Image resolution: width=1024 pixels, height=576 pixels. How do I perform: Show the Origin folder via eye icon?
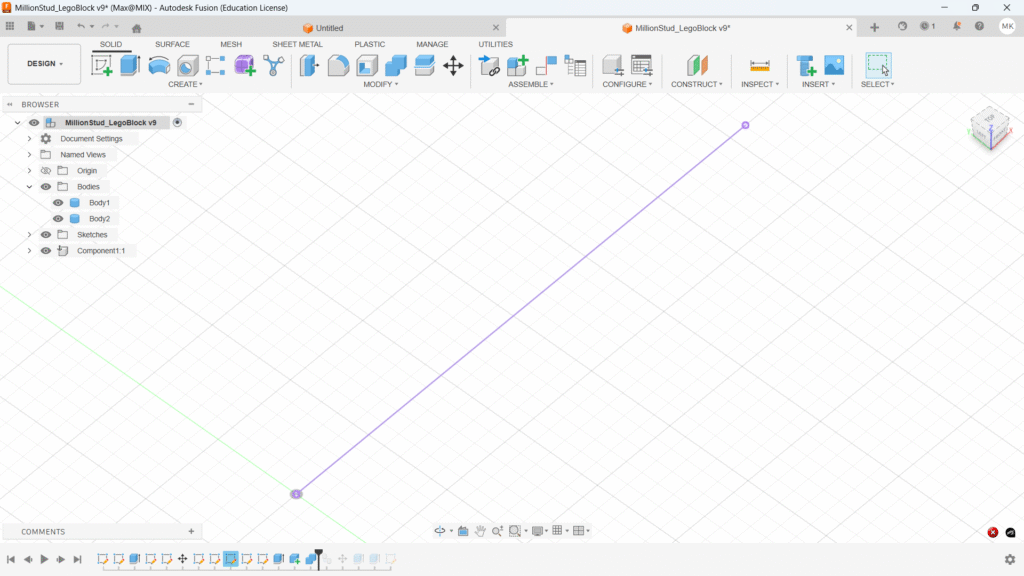pos(46,171)
